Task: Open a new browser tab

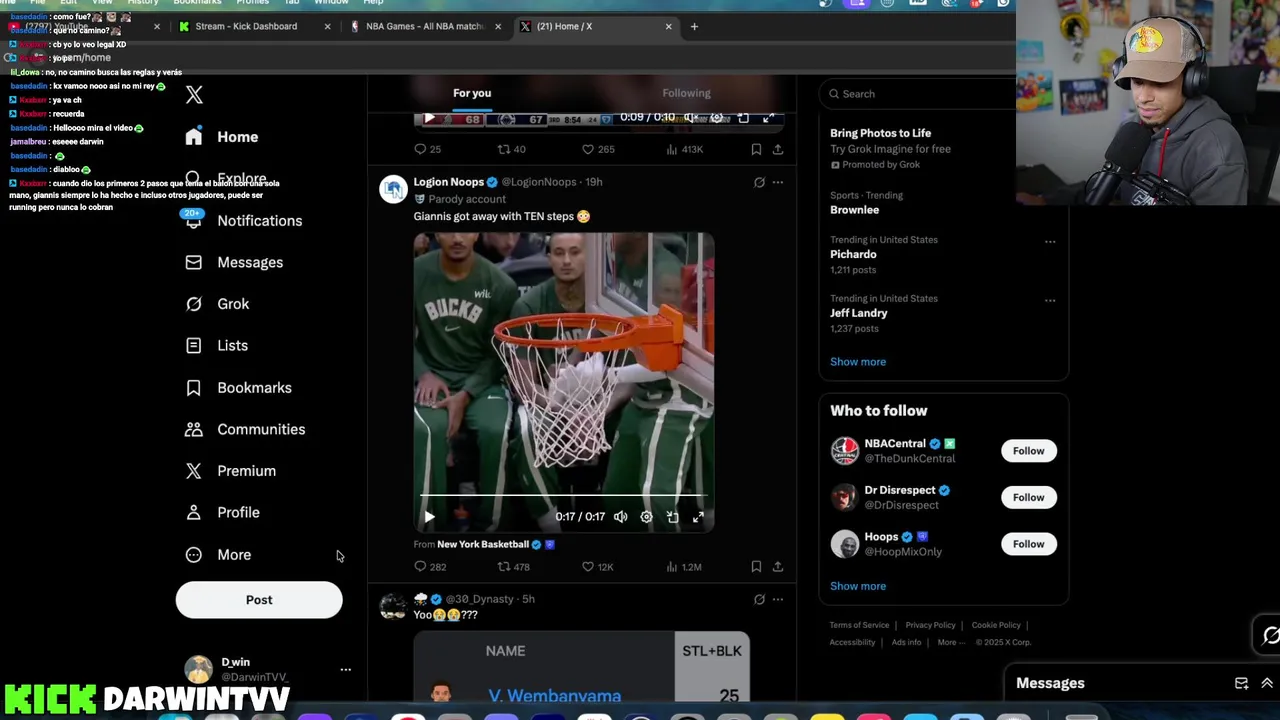Action: coord(694,26)
